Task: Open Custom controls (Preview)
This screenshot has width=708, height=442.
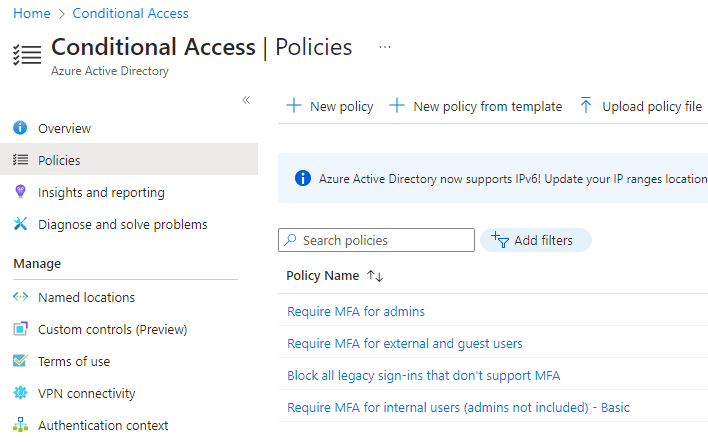Action: click(112, 330)
